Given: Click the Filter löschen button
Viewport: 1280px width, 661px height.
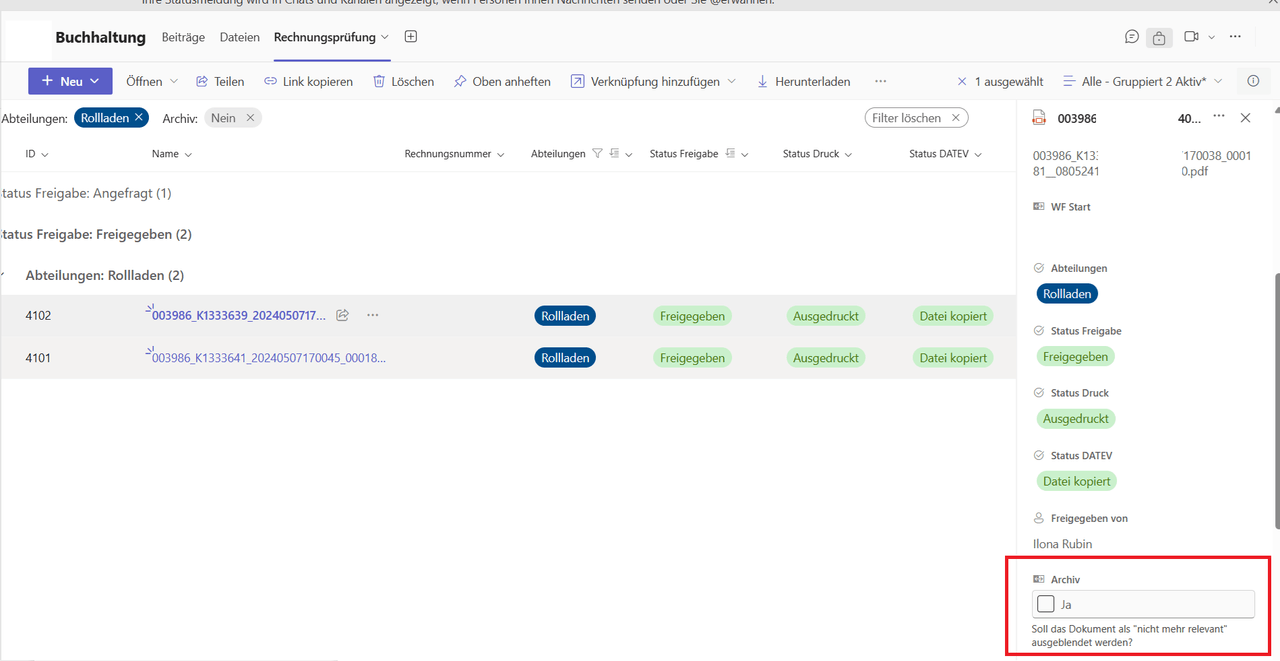Looking at the screenshot, I should 916,118.
